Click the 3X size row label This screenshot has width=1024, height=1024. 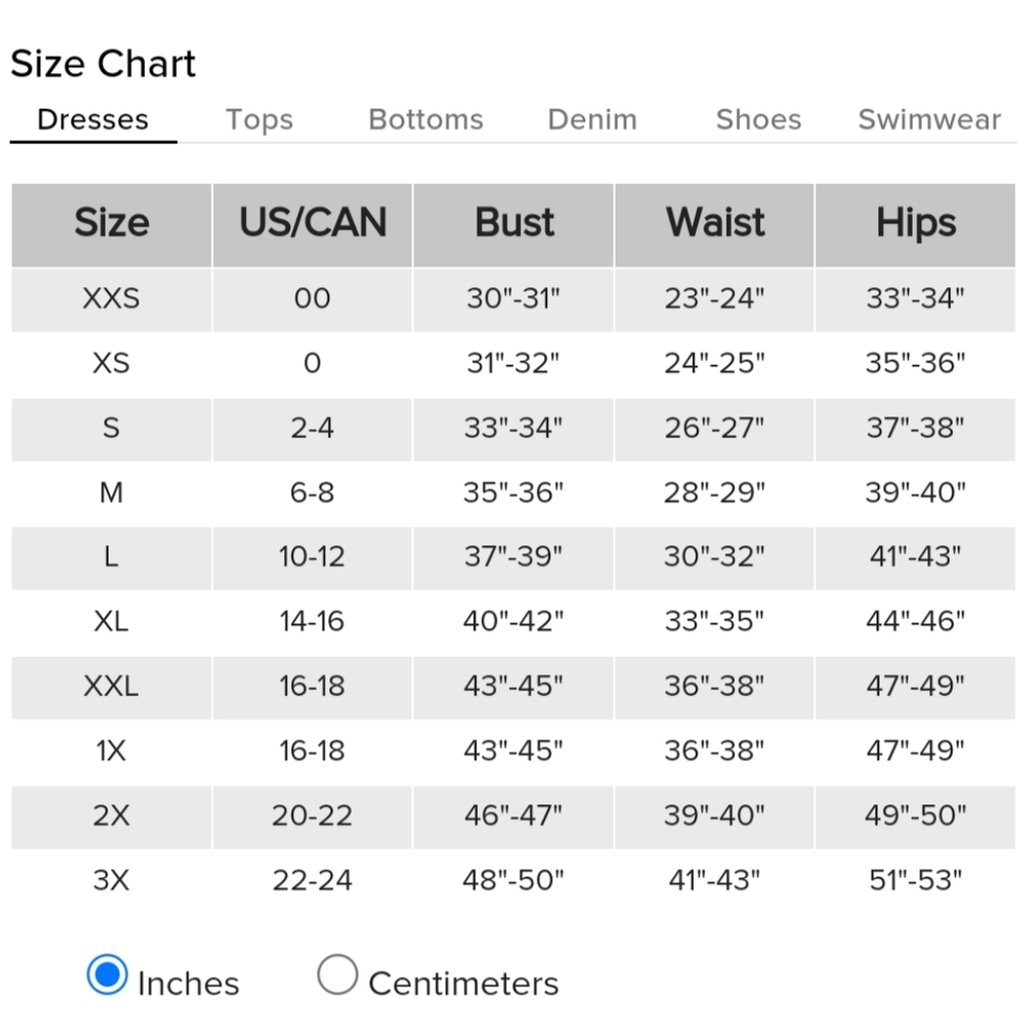(x=111, y=880)
